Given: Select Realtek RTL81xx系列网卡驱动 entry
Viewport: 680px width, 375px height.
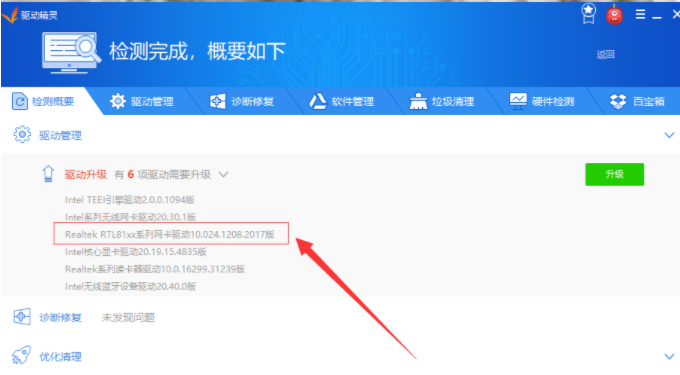Looking at the screenshot, I should pos(170,234).
